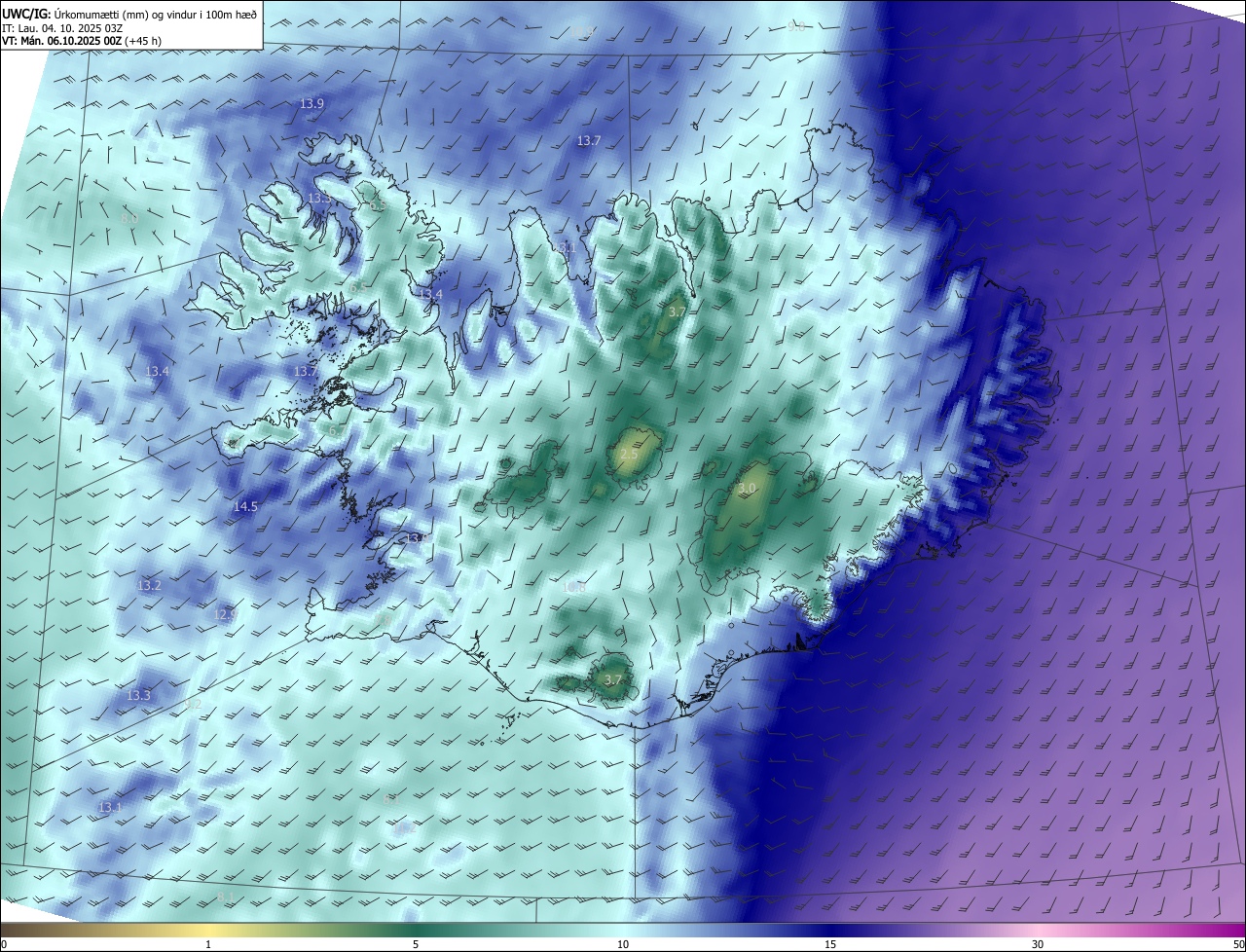Click the valid time line "VT: Mán. 06.10.2025 00Z (+45 h)"
The image size is (1246, 952).
click(x=82, y=42)
